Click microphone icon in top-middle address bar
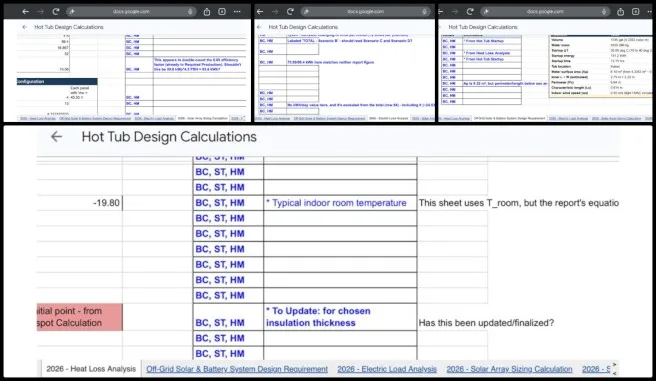Screen dimensions: 656x381 [x=425, y=12]
